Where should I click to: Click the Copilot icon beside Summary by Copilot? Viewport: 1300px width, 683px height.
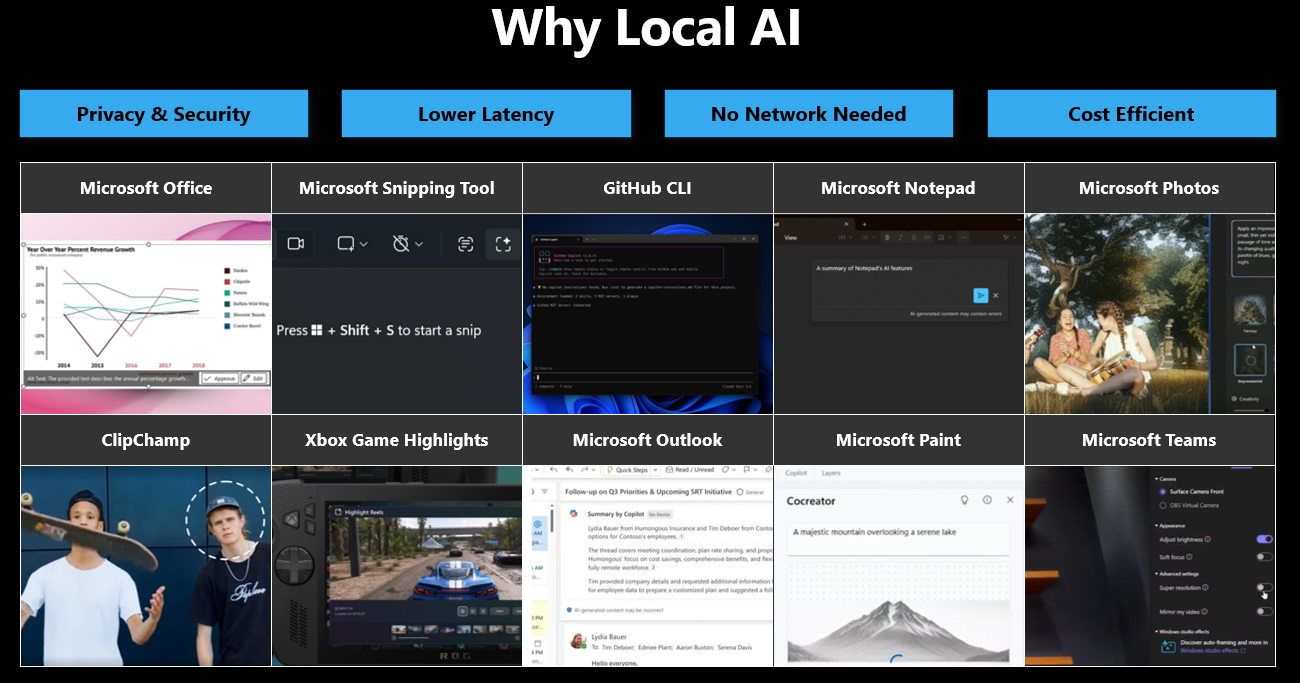coord(574,513)
